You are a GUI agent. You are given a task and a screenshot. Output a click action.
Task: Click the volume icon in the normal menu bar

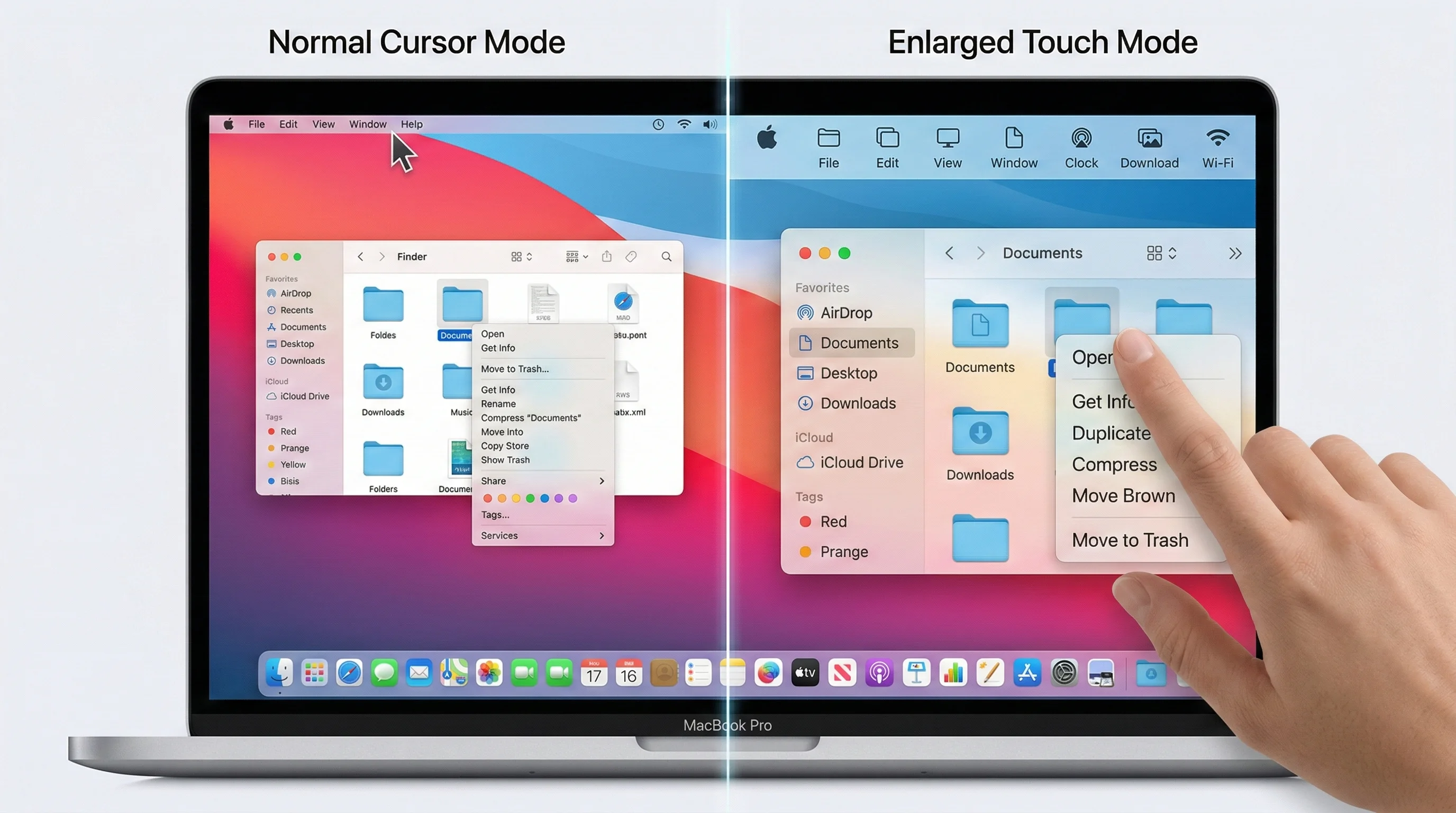click(710, 124)
